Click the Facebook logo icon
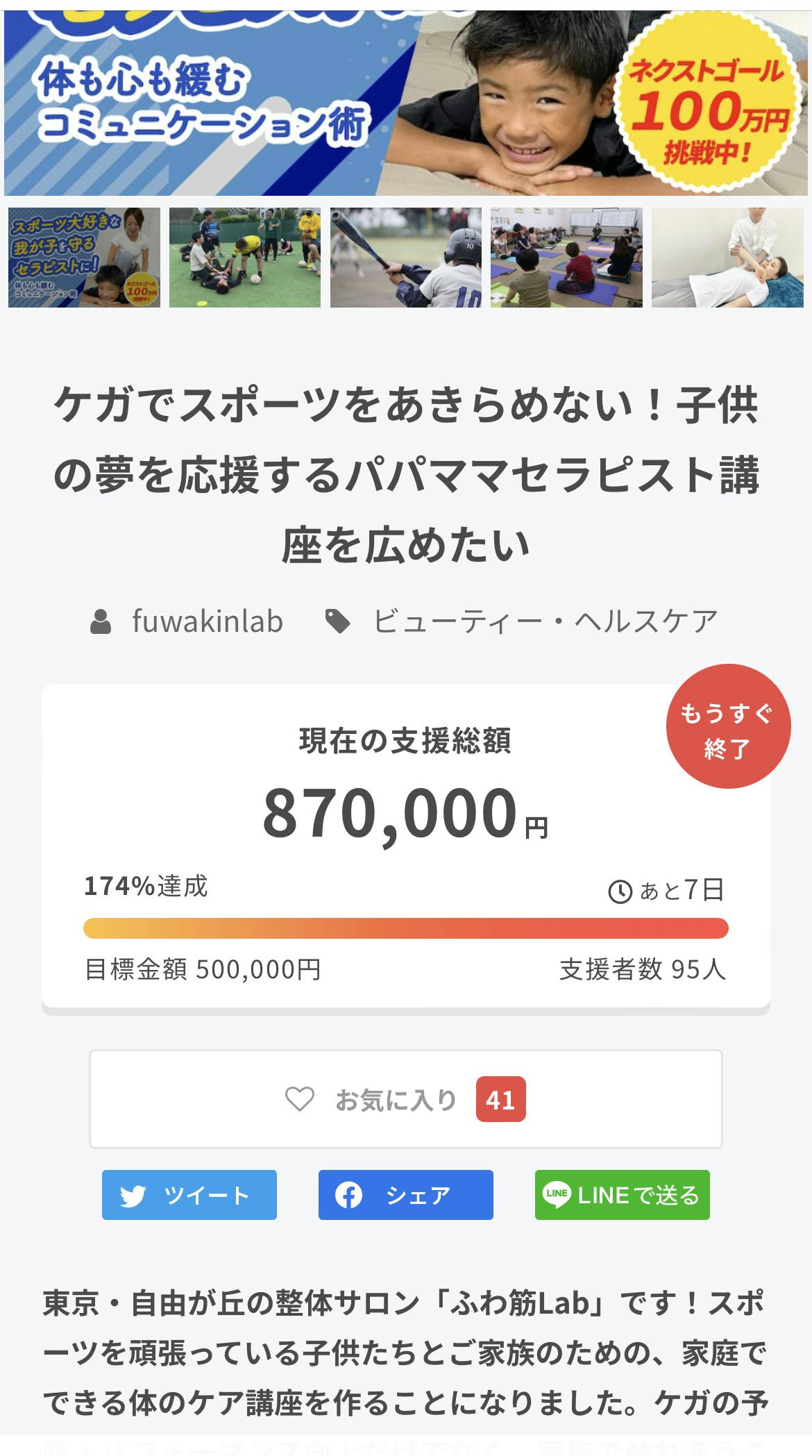This screenshot has height=1456, width=812. [348, 1195]
